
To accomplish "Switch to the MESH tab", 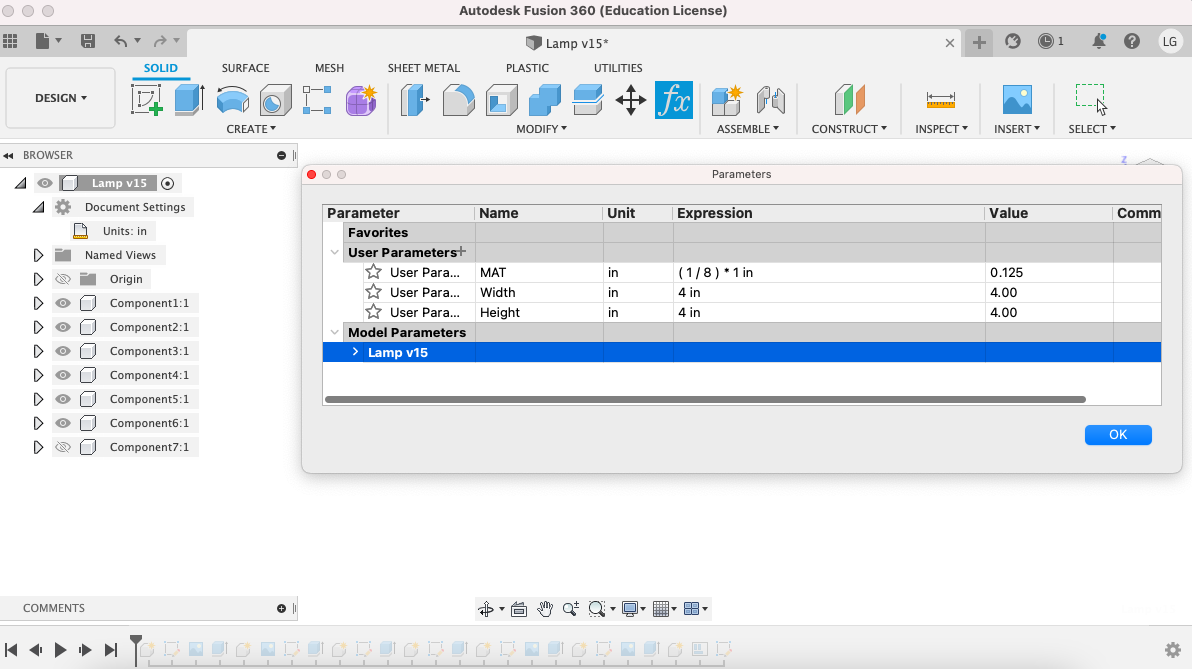I will coord(329,68).
